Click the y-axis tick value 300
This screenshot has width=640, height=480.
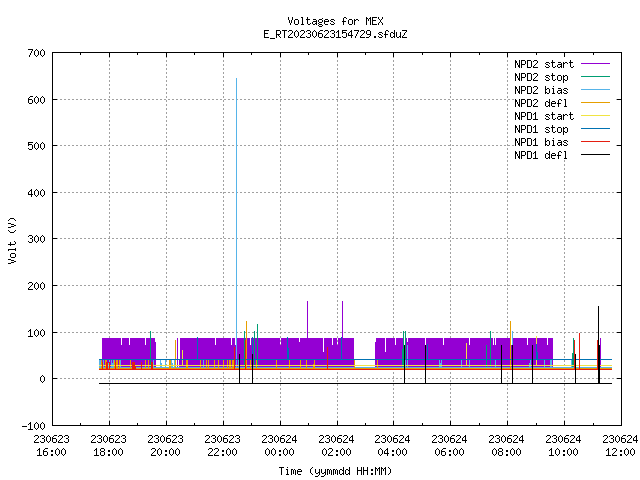click(x=36, y=239)
